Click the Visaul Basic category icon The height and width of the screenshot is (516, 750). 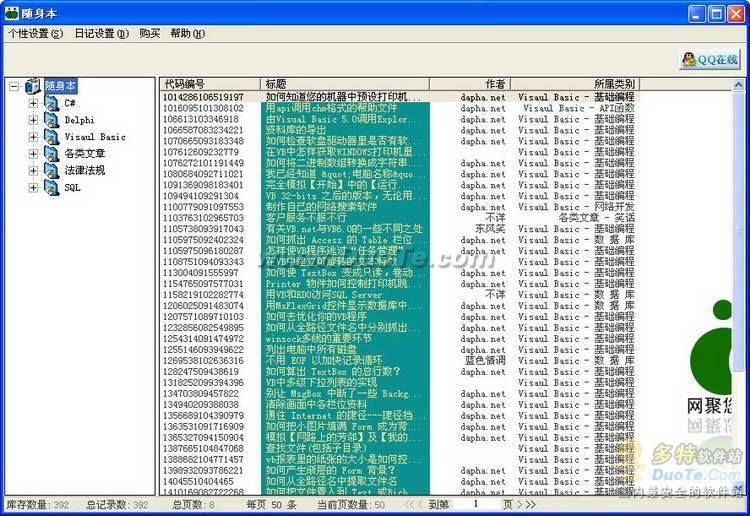tap(51, 136)
